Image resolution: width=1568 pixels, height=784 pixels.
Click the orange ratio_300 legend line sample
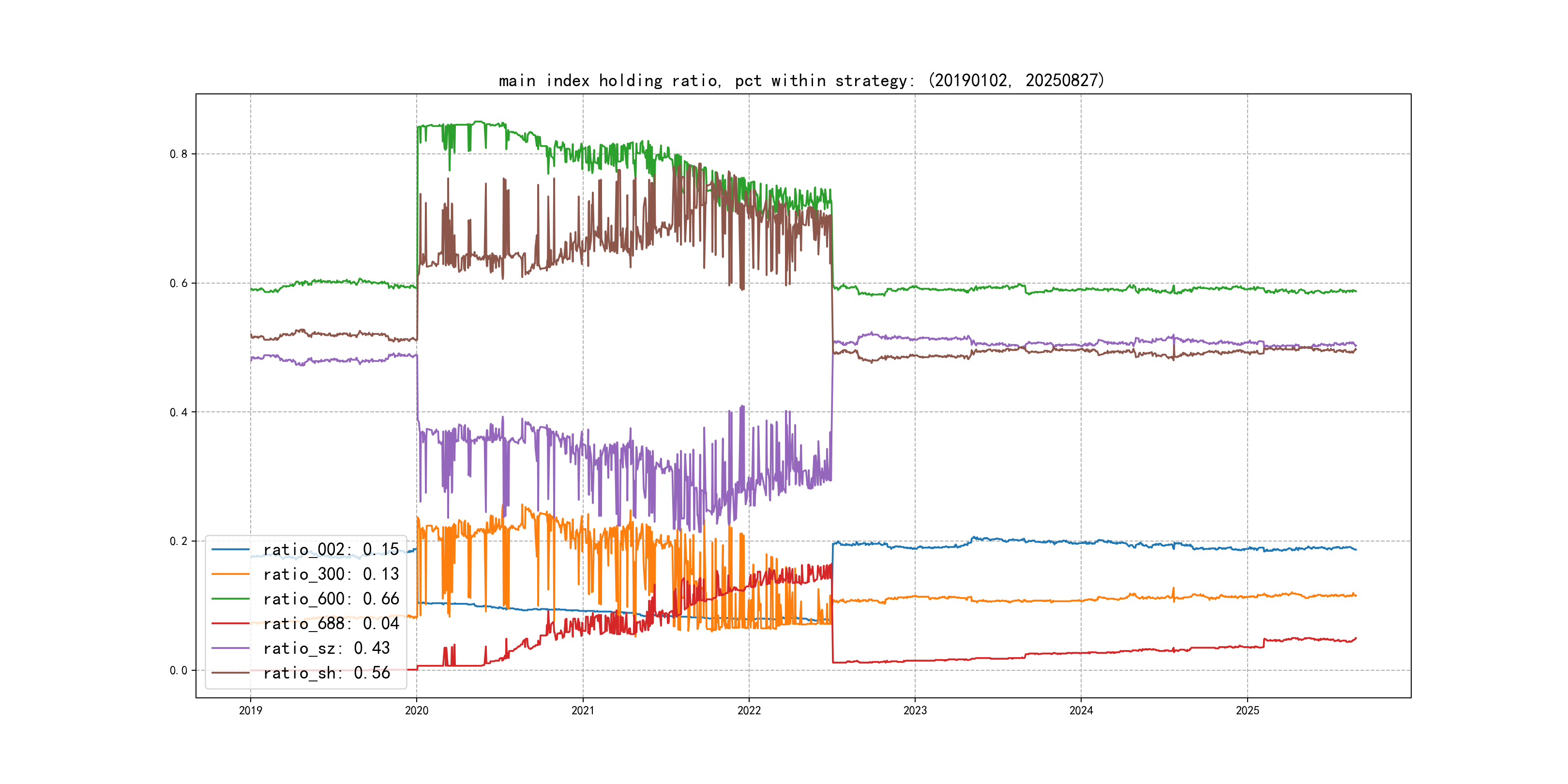tap(230, 574)
